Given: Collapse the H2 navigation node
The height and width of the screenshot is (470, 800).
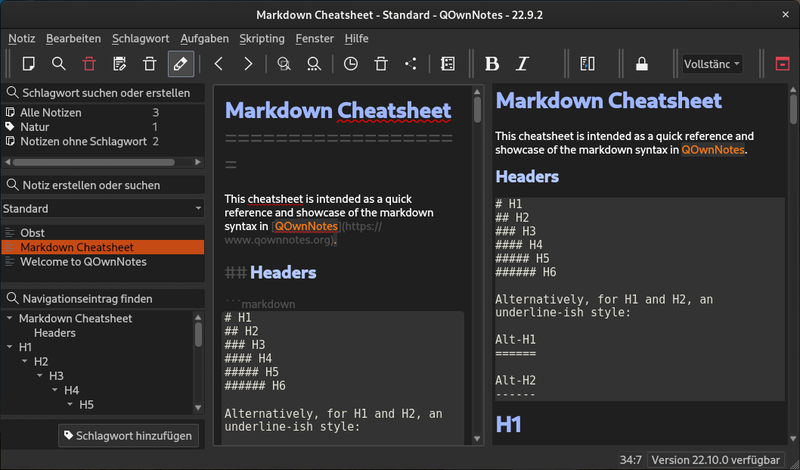Looking at the screenshot, I should pos(24,361).
